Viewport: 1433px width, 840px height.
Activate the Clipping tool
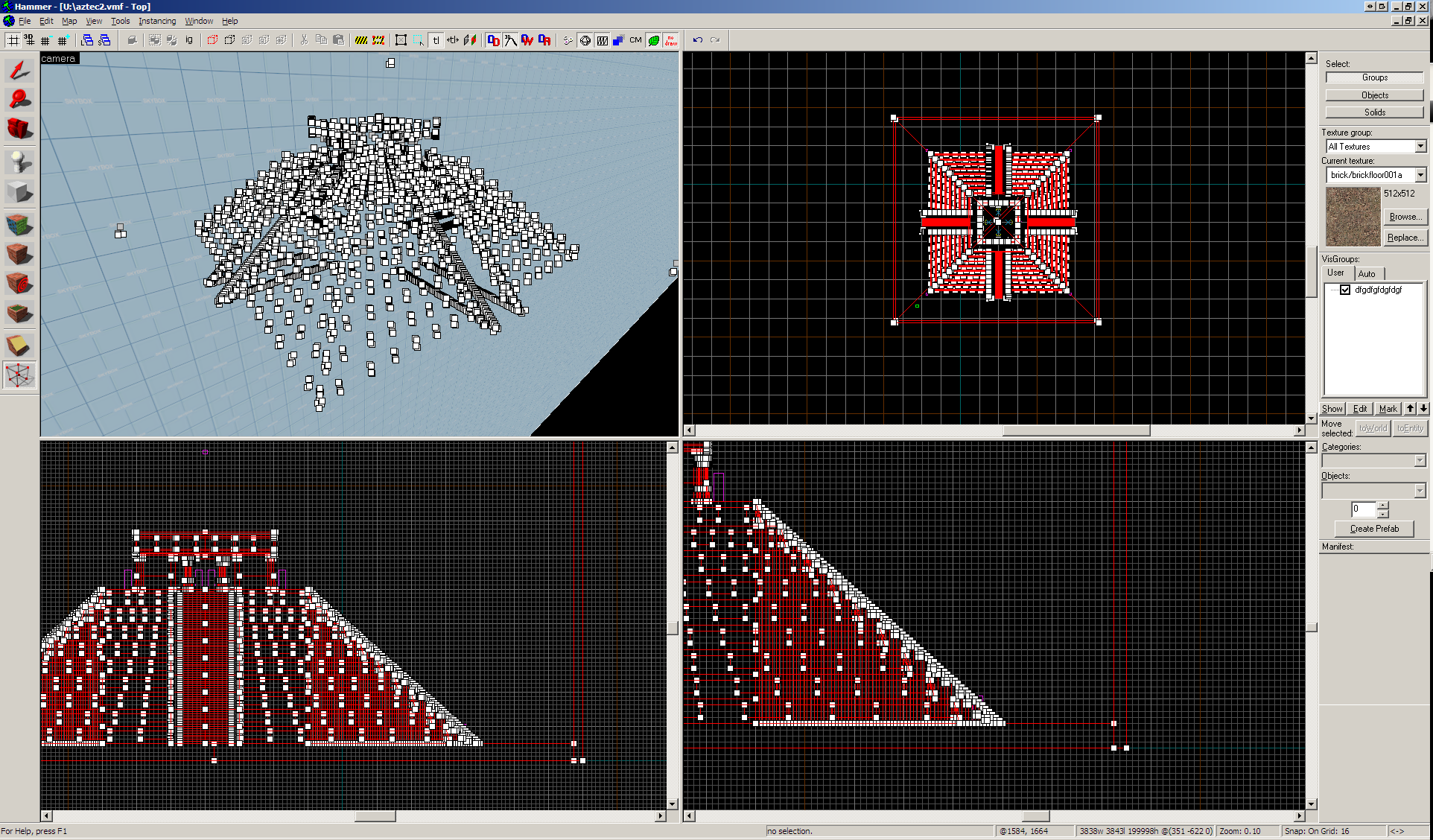tap(19, 345)
